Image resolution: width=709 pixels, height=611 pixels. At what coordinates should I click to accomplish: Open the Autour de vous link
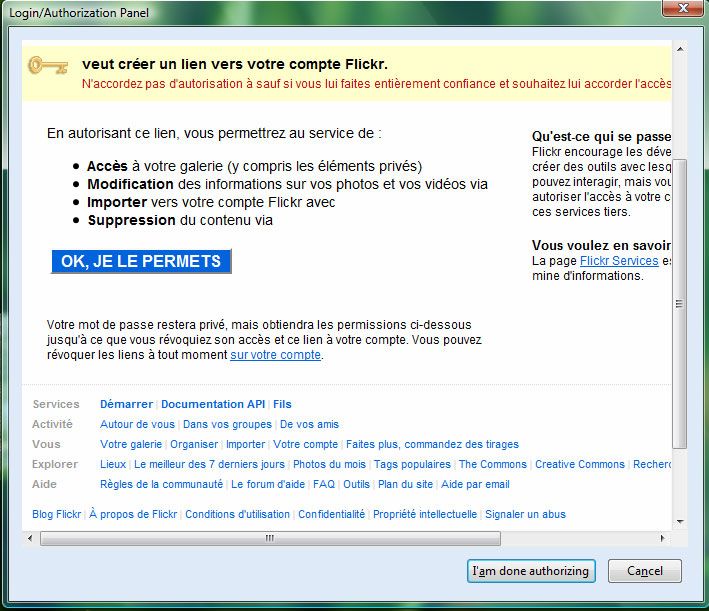point(137,424)
